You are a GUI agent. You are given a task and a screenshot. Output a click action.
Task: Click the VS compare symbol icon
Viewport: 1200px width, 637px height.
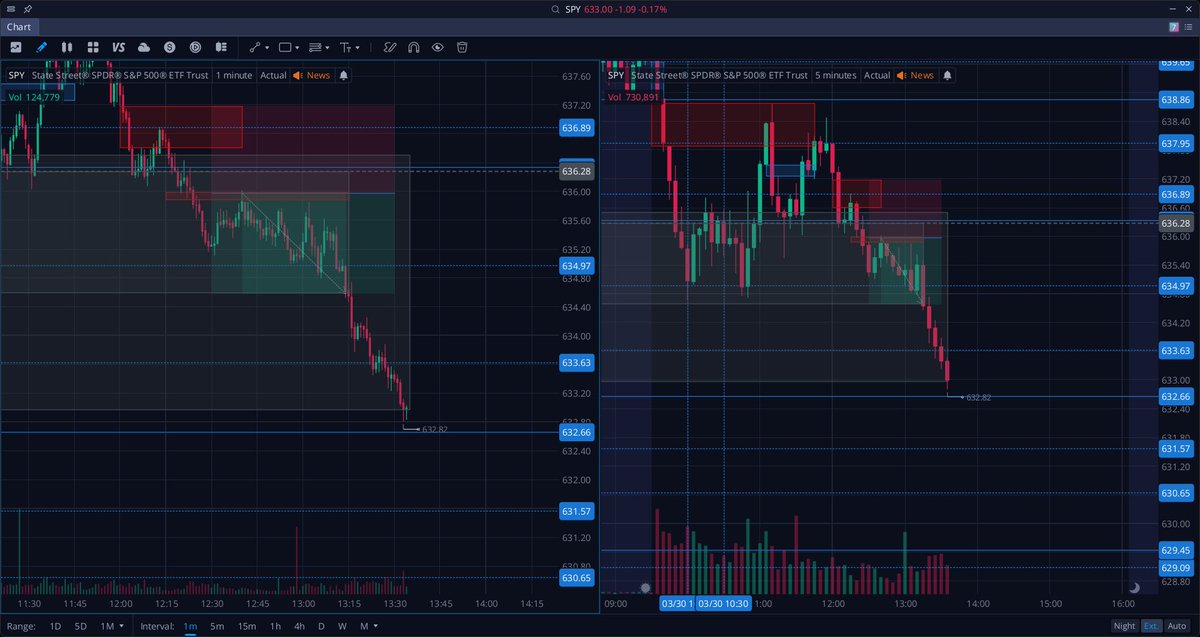(118, 46)
